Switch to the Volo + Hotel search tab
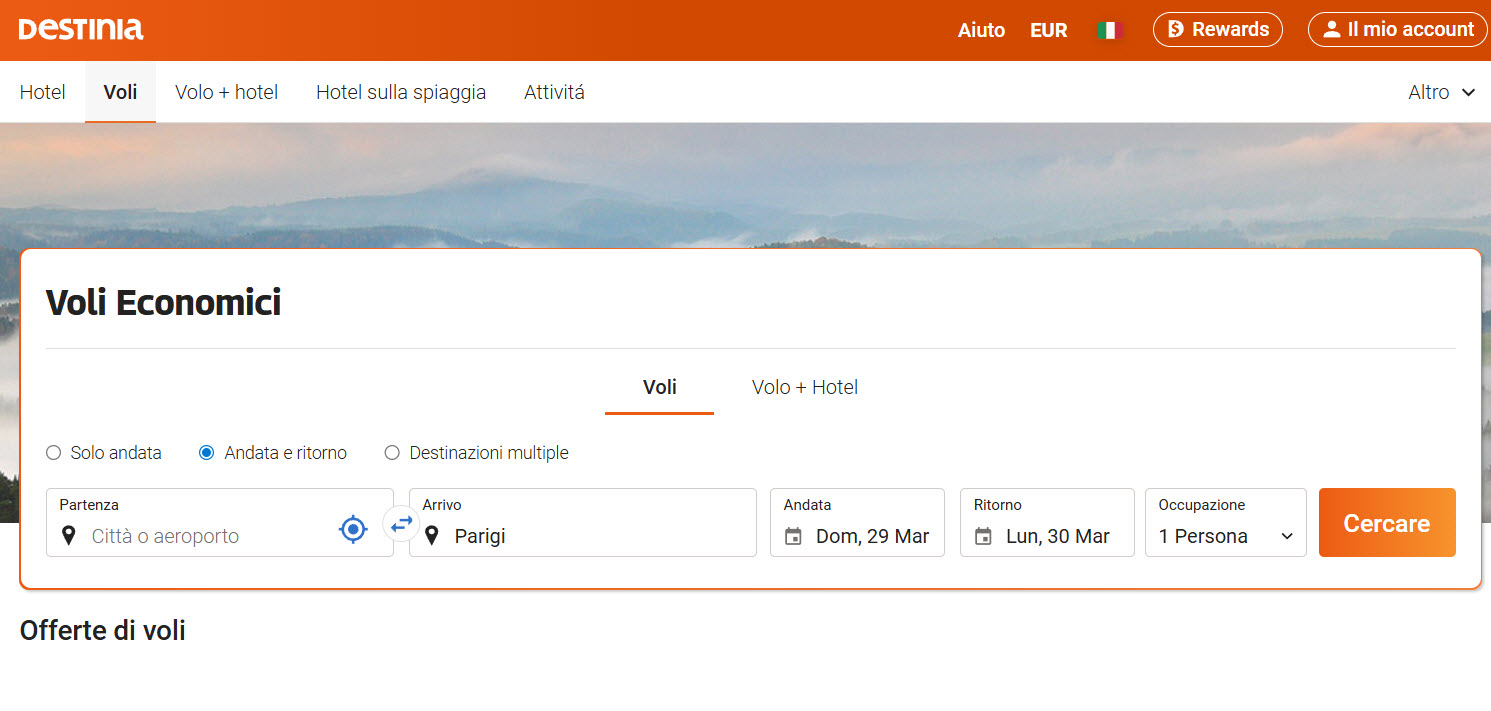Screen dimensions: 1491x711 click(804, 387)
